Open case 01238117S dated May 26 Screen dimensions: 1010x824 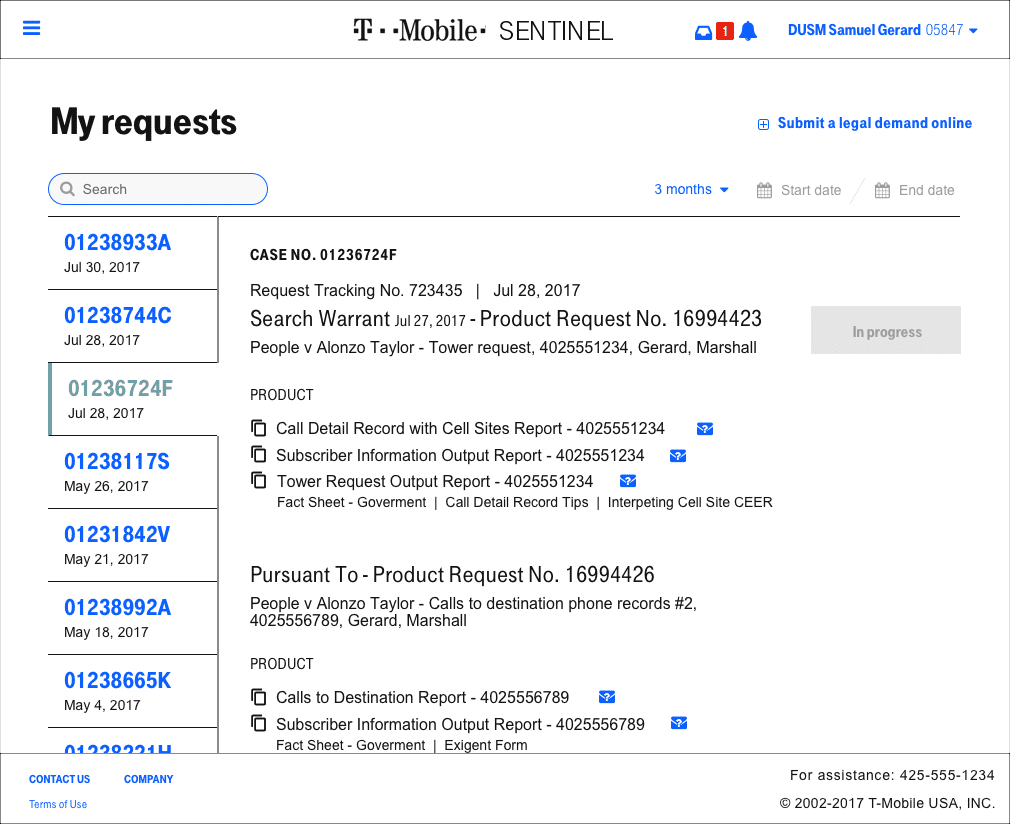117,461
